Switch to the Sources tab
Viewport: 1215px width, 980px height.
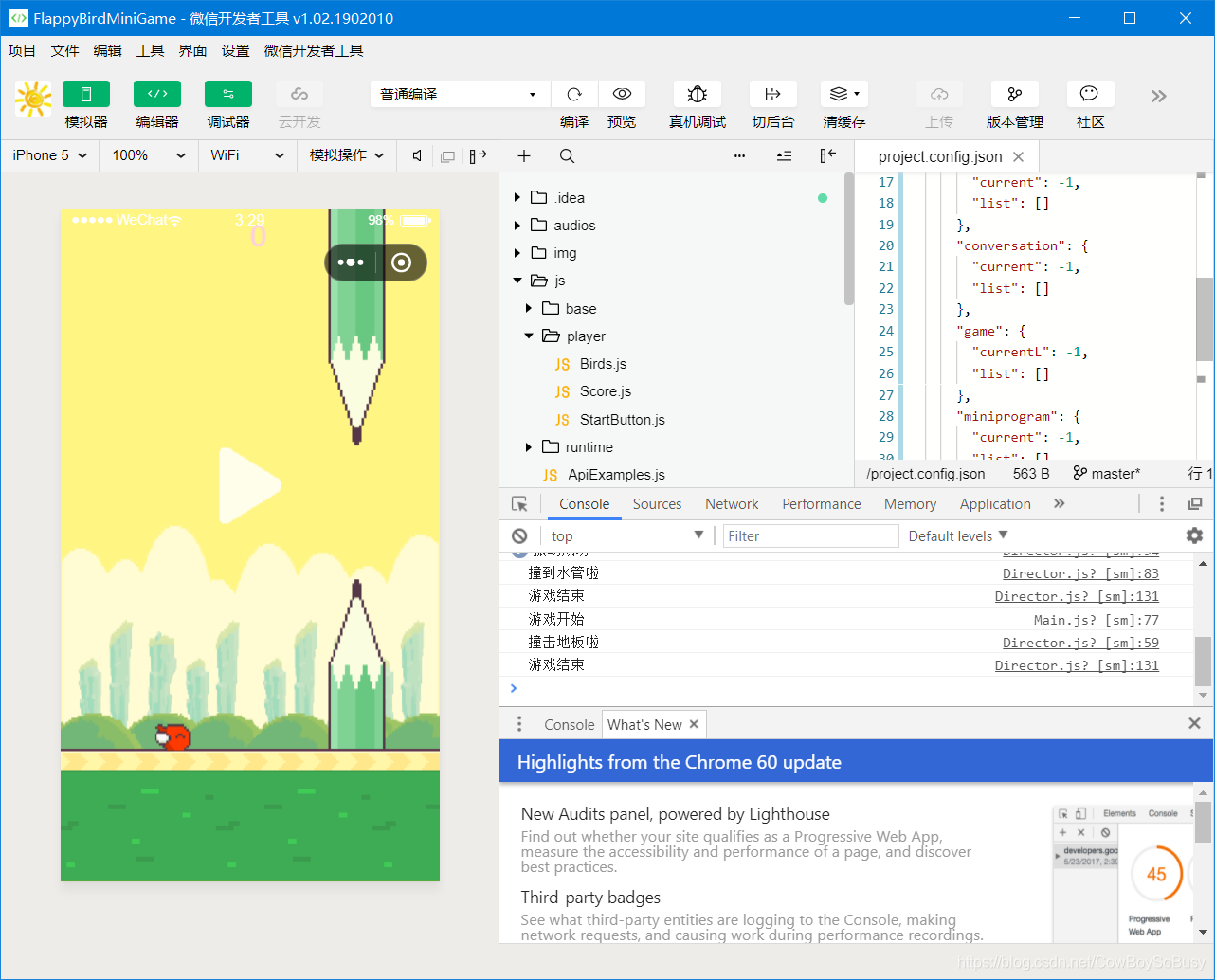pyautogui.click(x=657, y=504)
